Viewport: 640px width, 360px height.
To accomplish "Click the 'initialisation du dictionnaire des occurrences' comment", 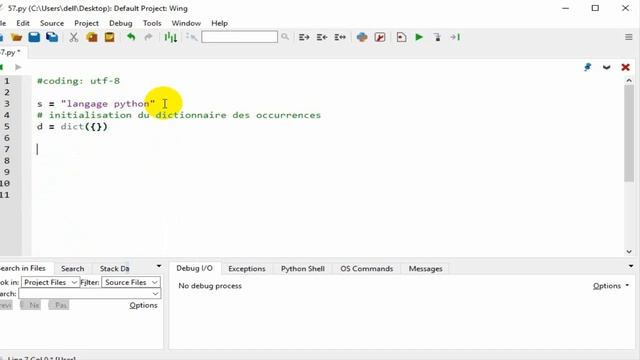I will point(179,115).
